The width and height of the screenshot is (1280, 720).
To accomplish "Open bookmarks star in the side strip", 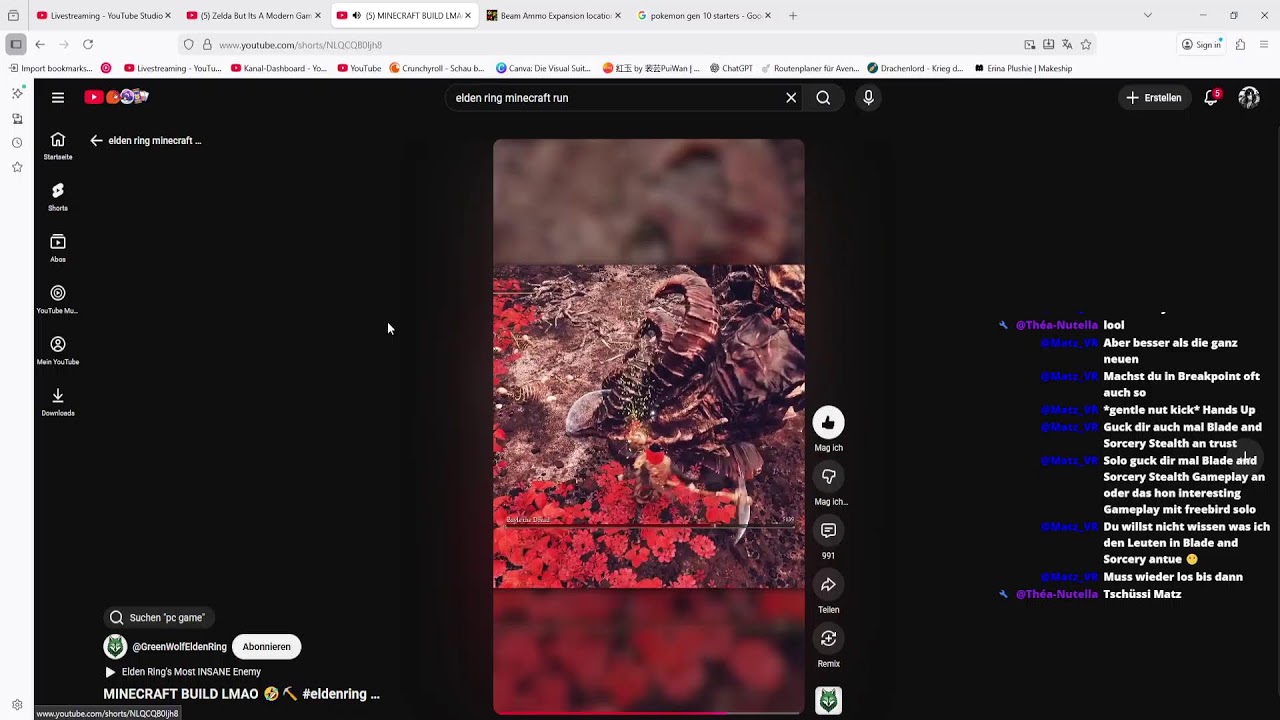I will tap(17, 167).
